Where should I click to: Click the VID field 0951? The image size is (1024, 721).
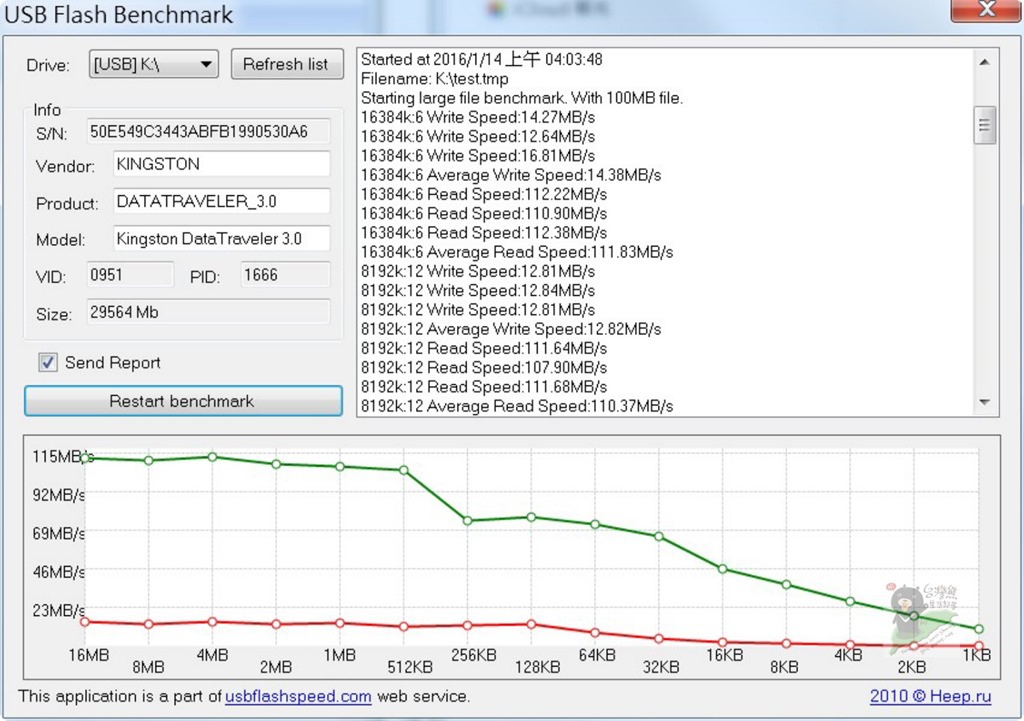coord(130,275)
